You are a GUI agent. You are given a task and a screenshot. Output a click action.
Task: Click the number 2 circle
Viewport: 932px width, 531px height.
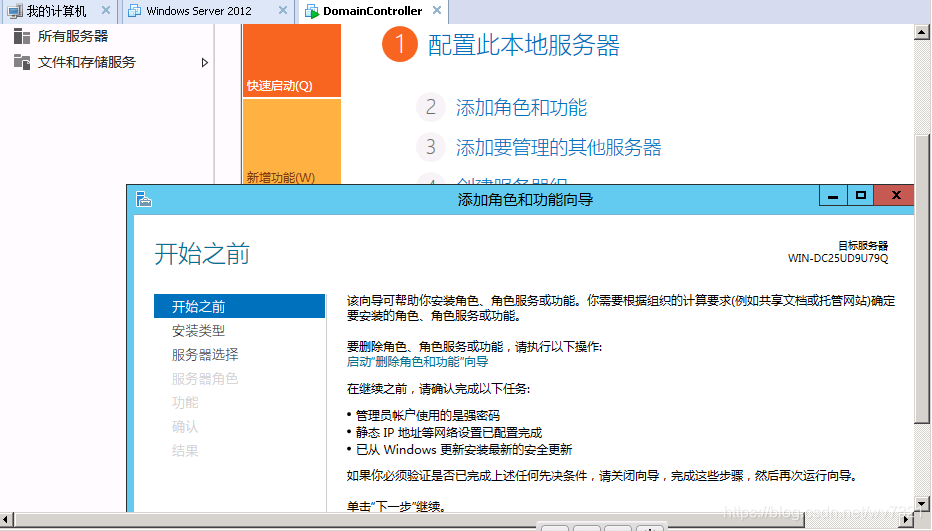(x=431, y=107)
